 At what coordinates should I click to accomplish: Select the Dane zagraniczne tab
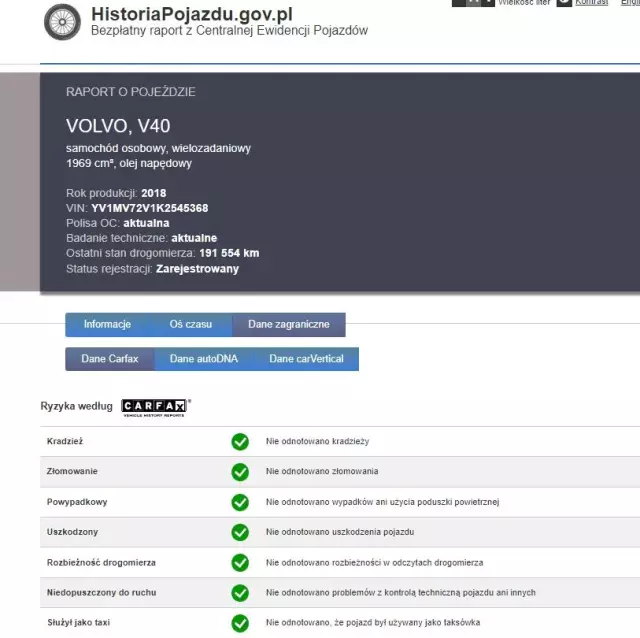289,325
